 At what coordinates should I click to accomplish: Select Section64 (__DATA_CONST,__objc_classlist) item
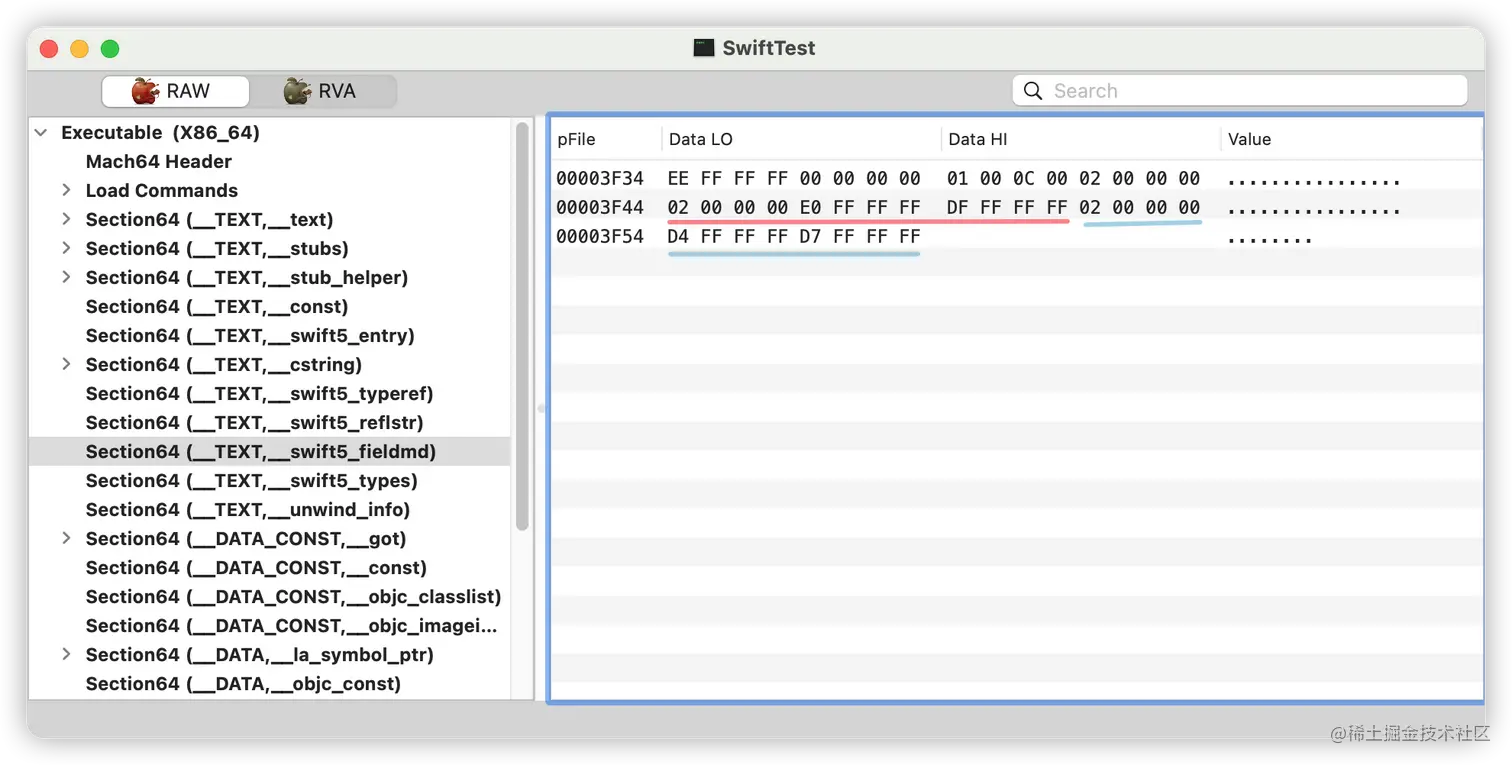coord(293,596)
